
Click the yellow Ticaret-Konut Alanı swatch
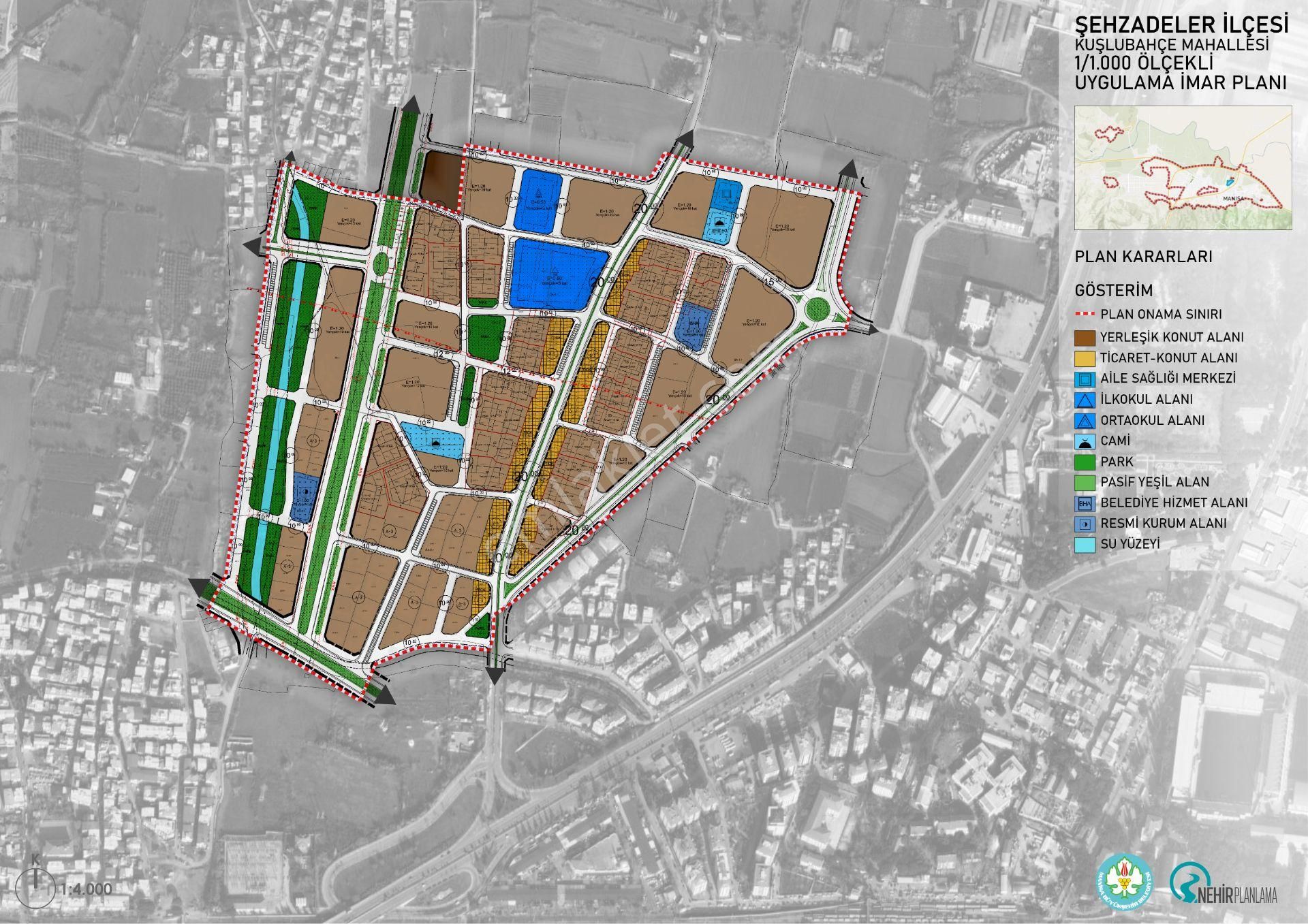(1085, 358)
